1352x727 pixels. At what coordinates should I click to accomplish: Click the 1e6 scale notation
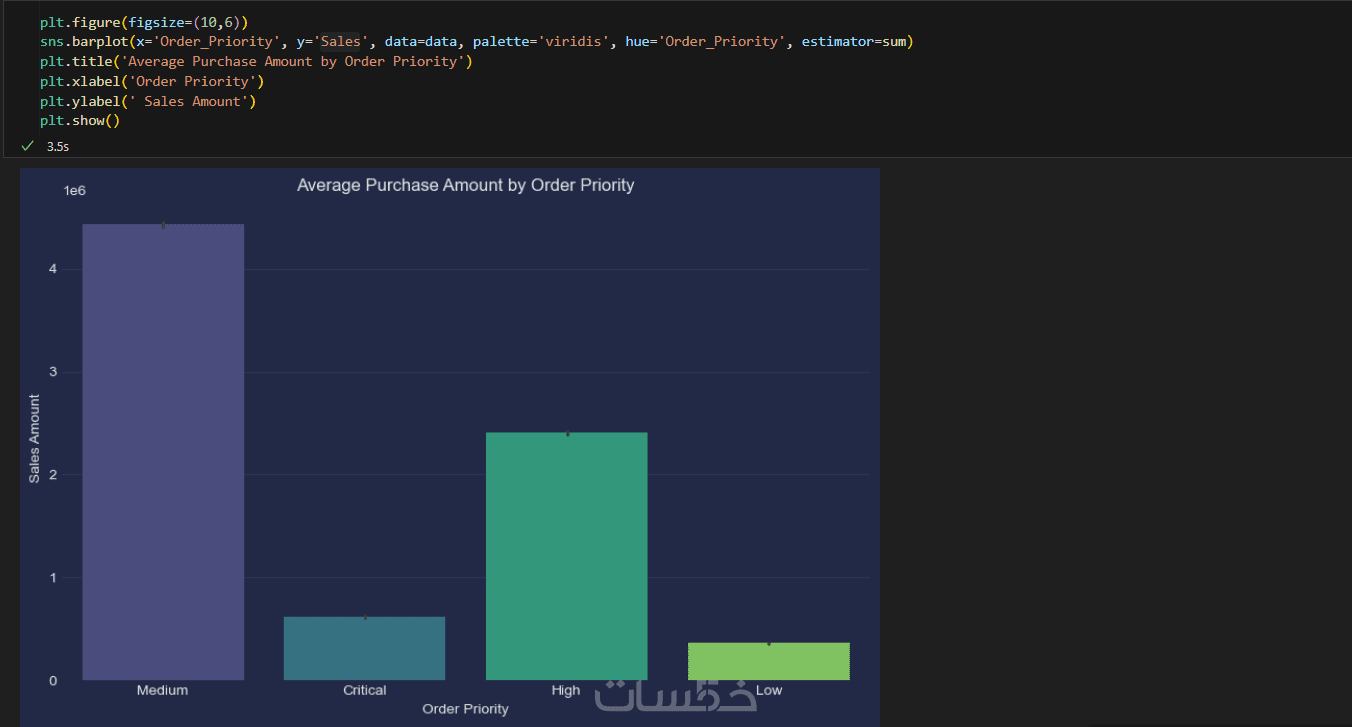(75, 191)
